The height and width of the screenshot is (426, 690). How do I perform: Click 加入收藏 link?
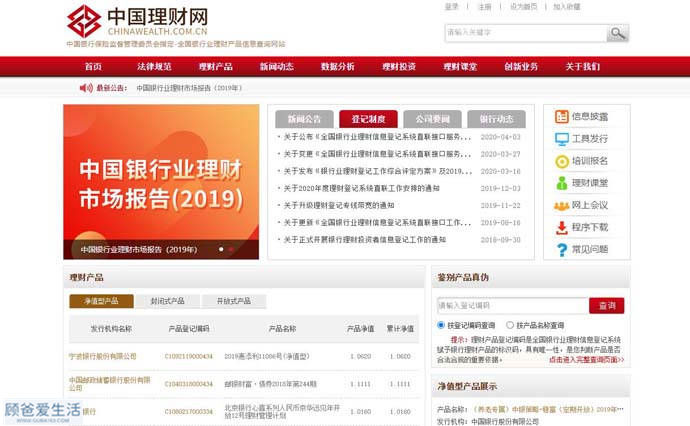566,7
